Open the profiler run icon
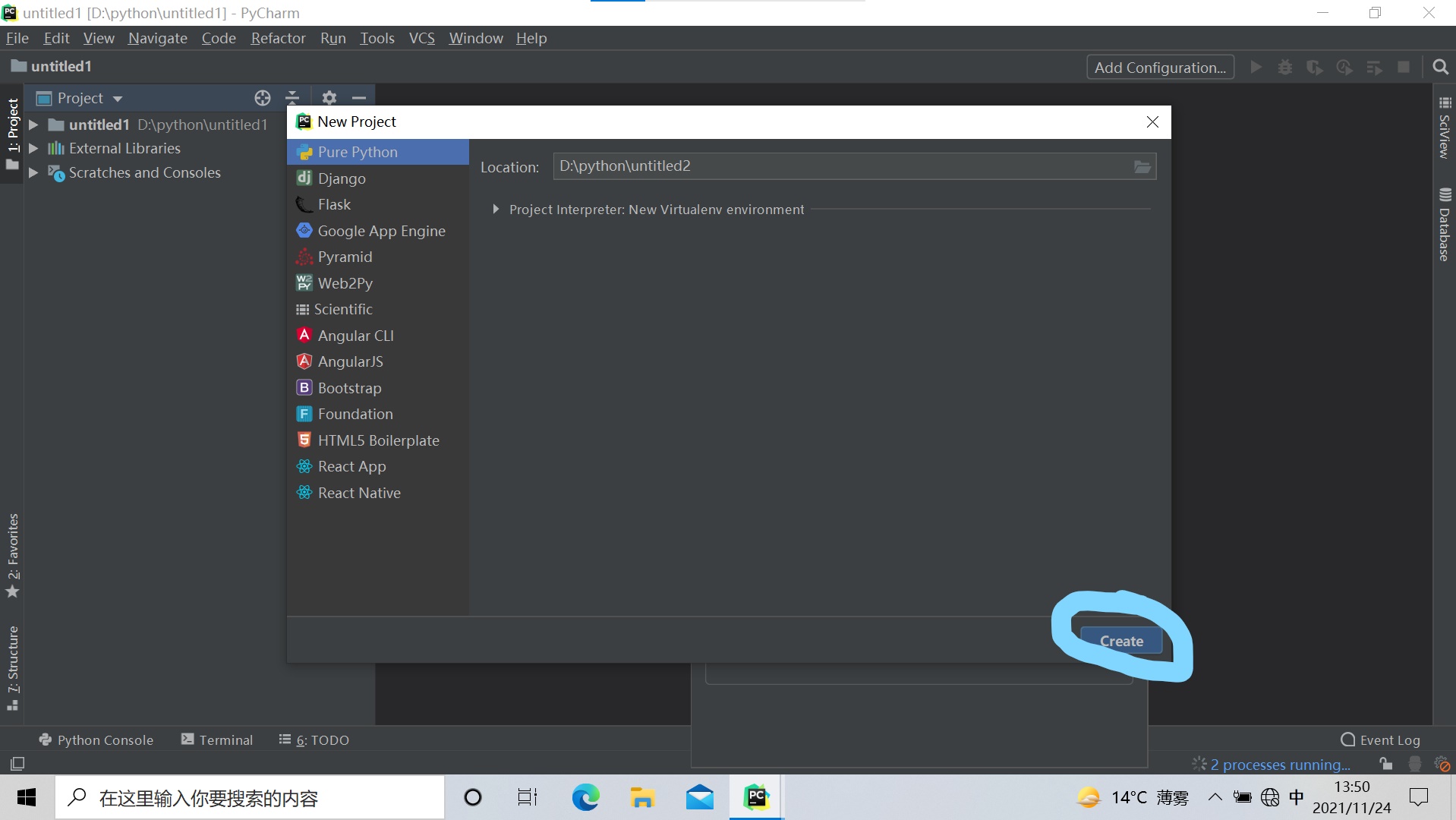 point(1344,67)
